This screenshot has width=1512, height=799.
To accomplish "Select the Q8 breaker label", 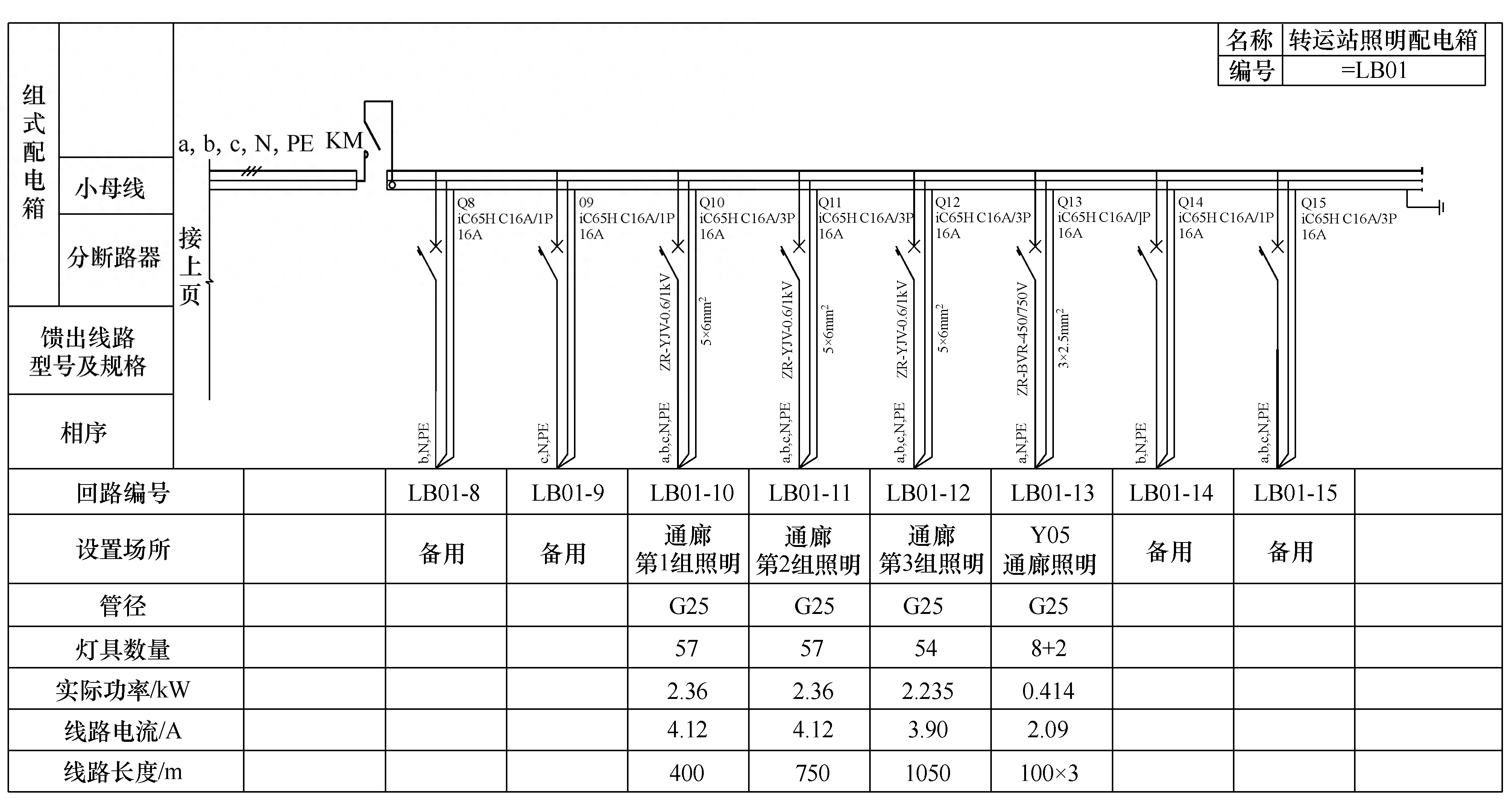I will (x=505, y=219).
